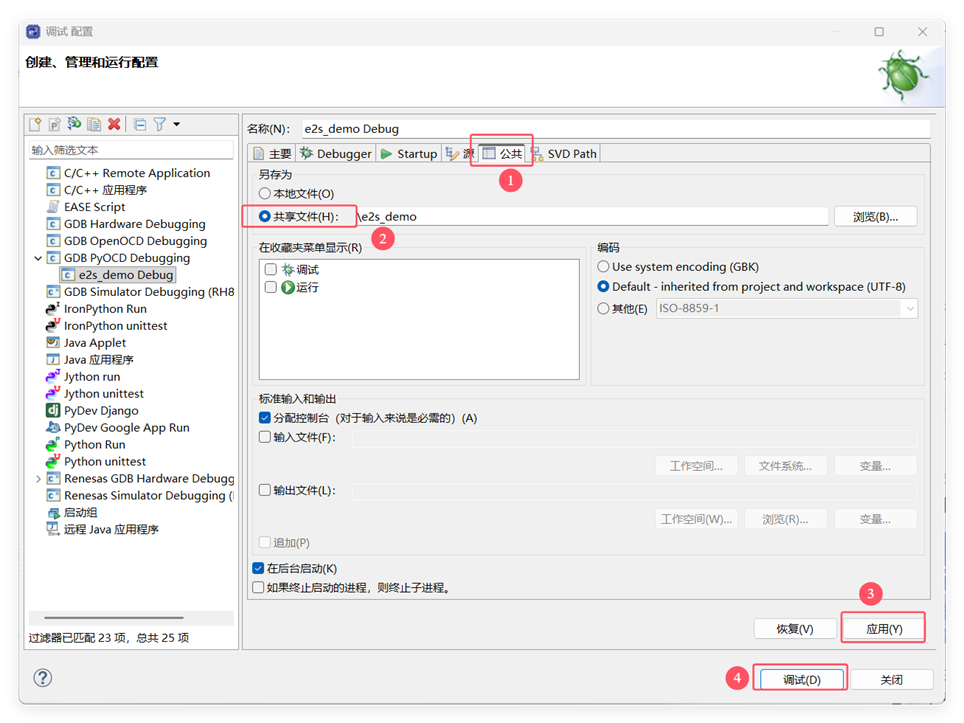Screen dimensions: 964x723
Task: Enable the 输入文件(F) checkbox
Action: [x=265, y=437]
